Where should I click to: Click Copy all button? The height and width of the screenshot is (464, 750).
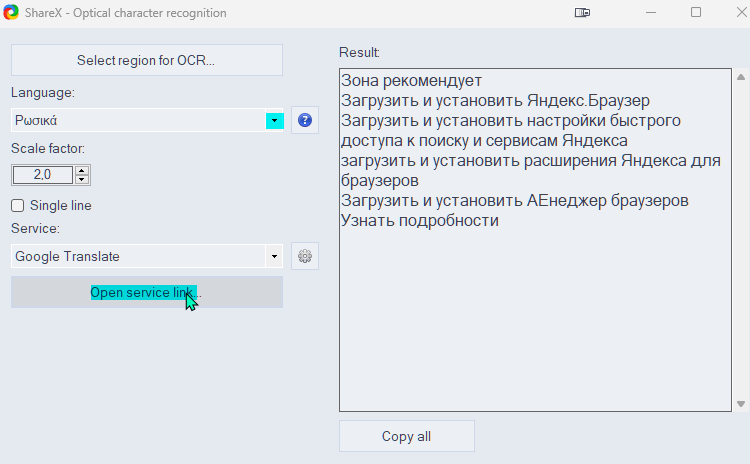[x=407, y=436]
